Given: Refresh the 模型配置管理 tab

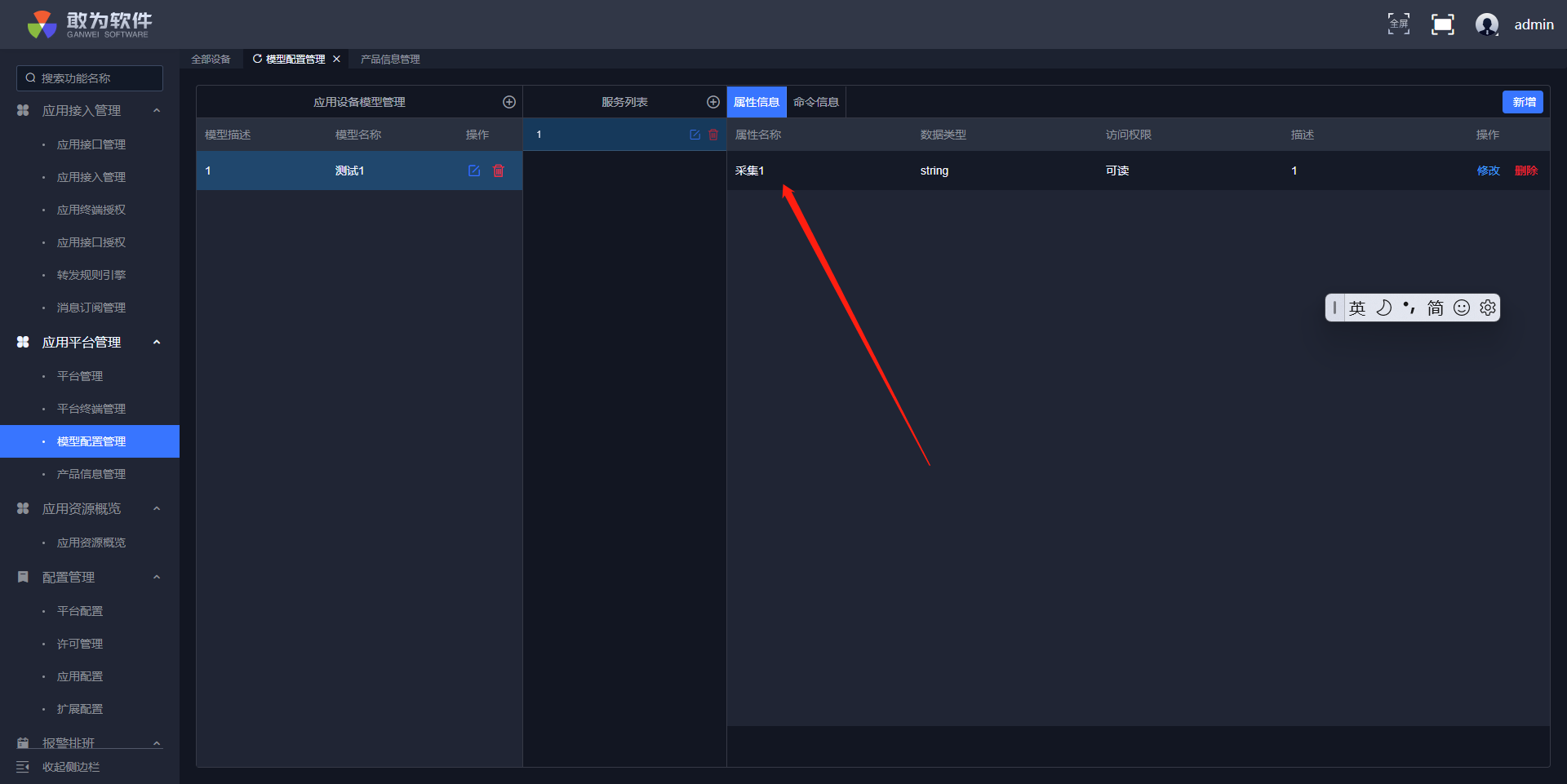Looking at the screenshot, I should click(x=257, y=59).
